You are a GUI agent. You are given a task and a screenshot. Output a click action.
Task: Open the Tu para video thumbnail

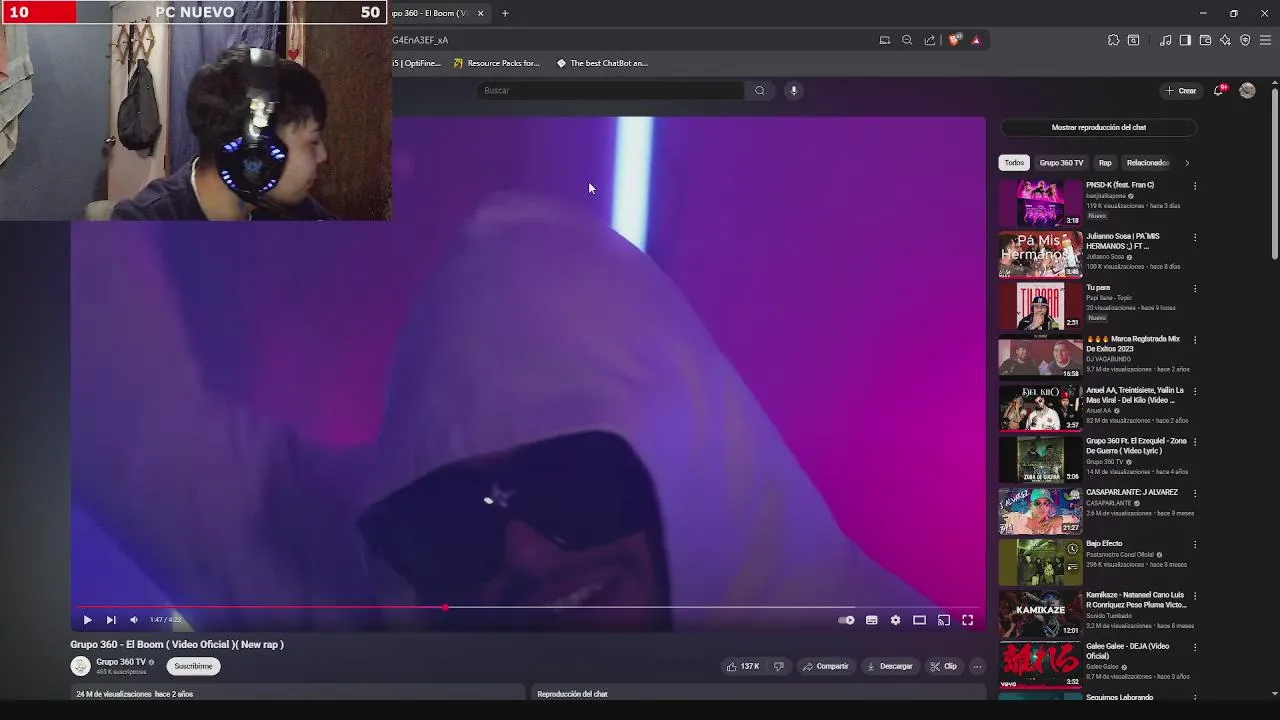click(x=1040, y=306)
